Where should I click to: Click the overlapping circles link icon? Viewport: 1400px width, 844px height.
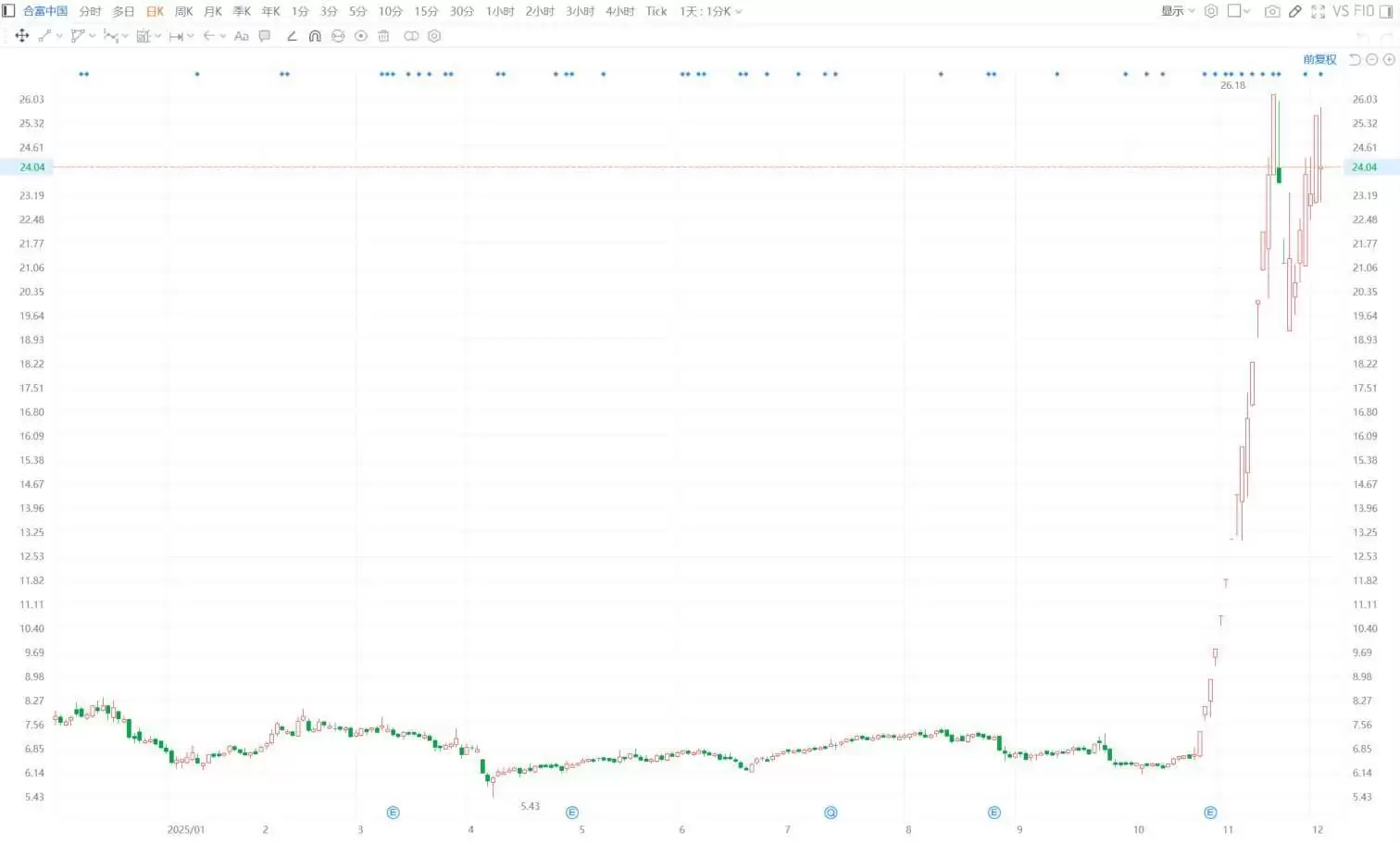(411, 36)
